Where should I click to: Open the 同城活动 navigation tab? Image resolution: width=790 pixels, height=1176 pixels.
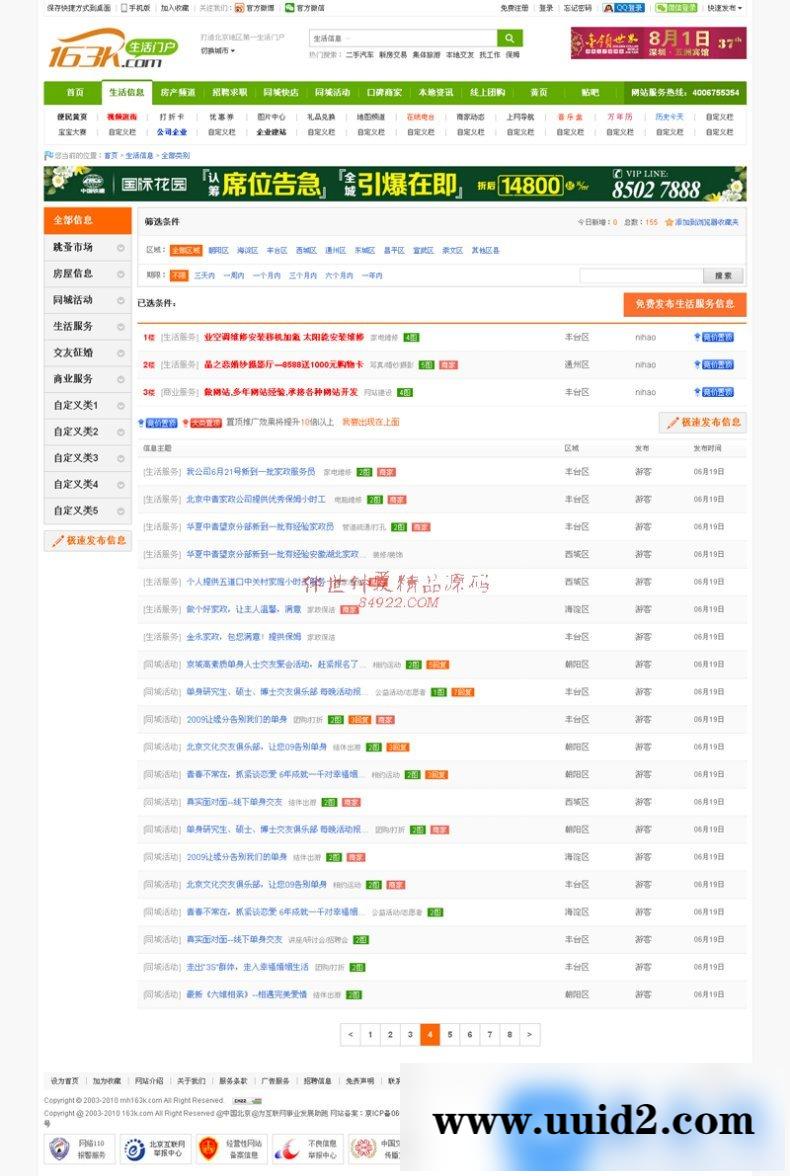click(x=332, y=92)
